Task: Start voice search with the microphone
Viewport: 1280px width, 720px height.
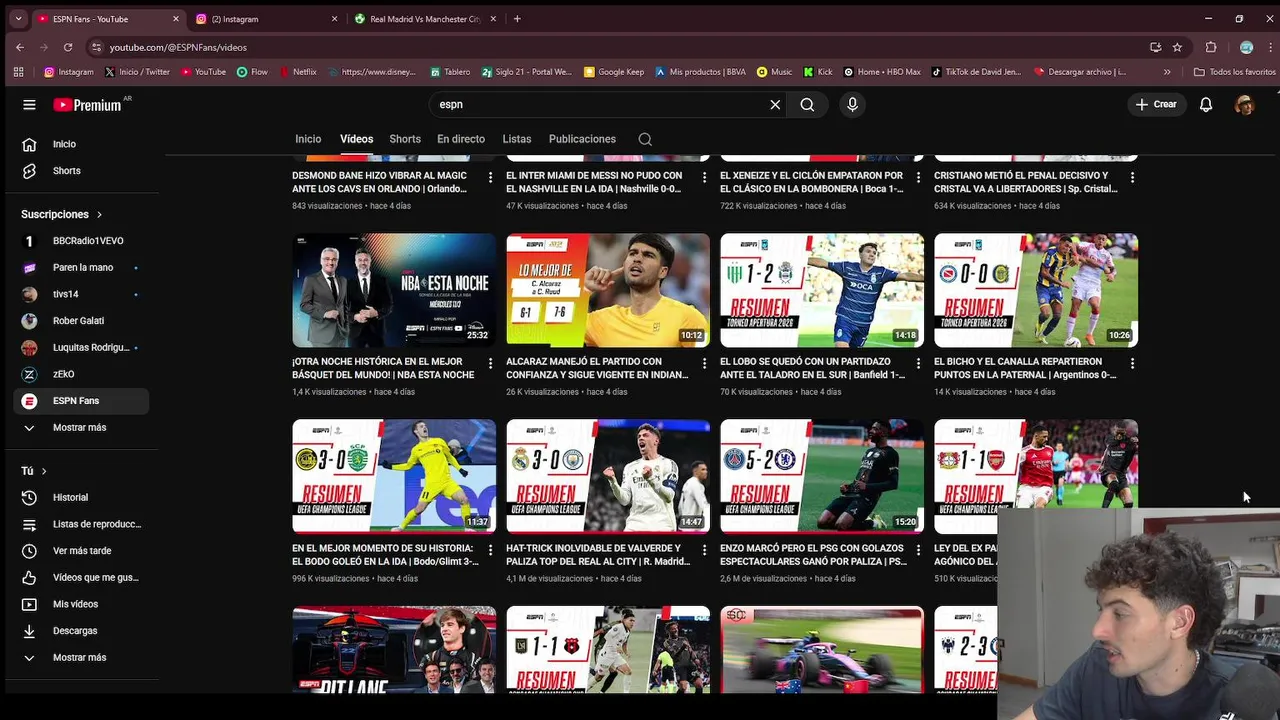Action: pyautogui.click(x=852, y=104)
